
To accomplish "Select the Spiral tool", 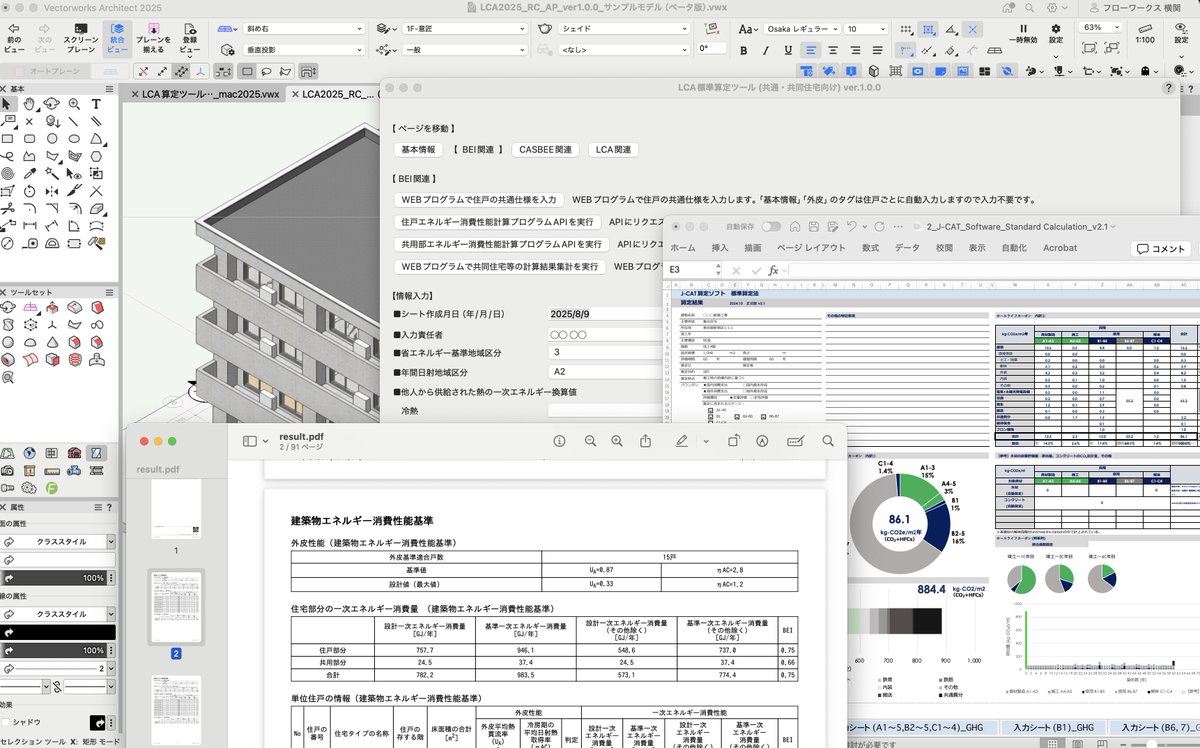I will click(7, 172).
